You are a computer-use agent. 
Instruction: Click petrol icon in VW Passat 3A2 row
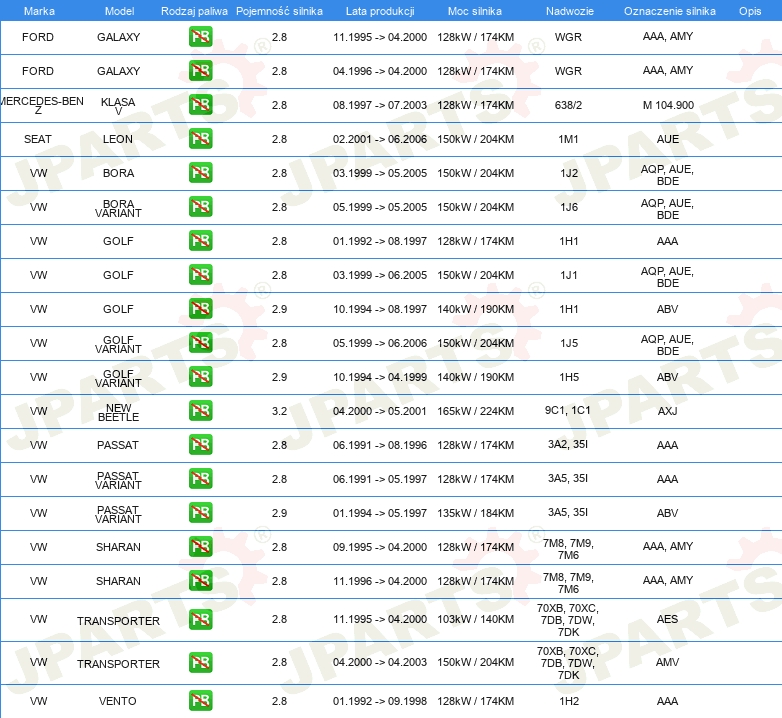coord(200,444)
